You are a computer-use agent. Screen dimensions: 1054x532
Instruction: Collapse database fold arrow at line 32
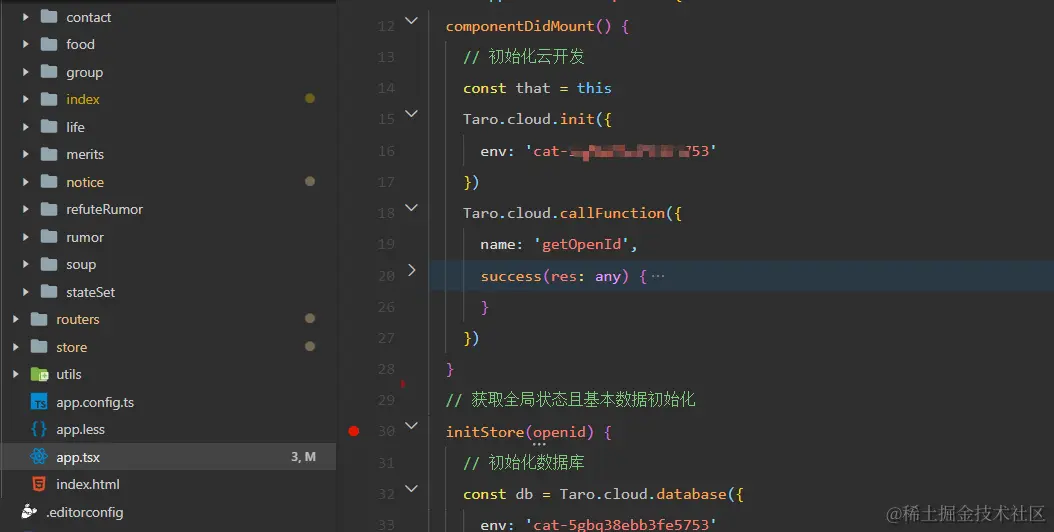[x=411, y=489]
